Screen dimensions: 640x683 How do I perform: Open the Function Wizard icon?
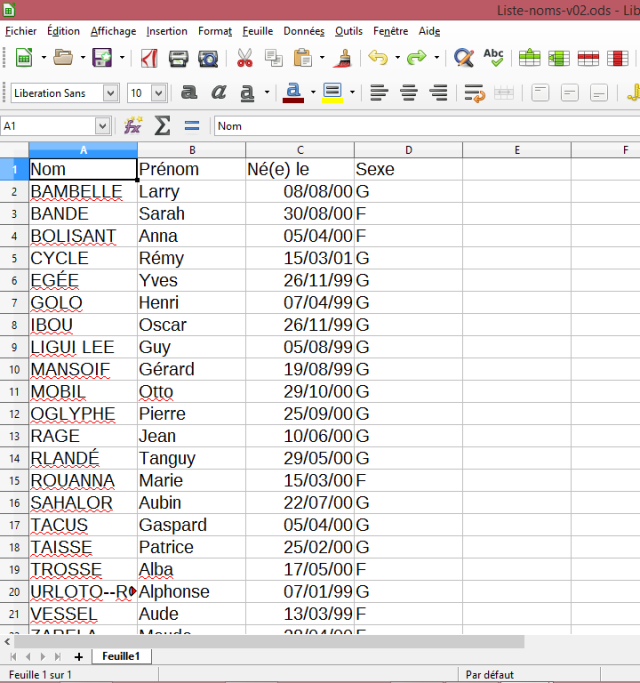[x=133, y=126]
